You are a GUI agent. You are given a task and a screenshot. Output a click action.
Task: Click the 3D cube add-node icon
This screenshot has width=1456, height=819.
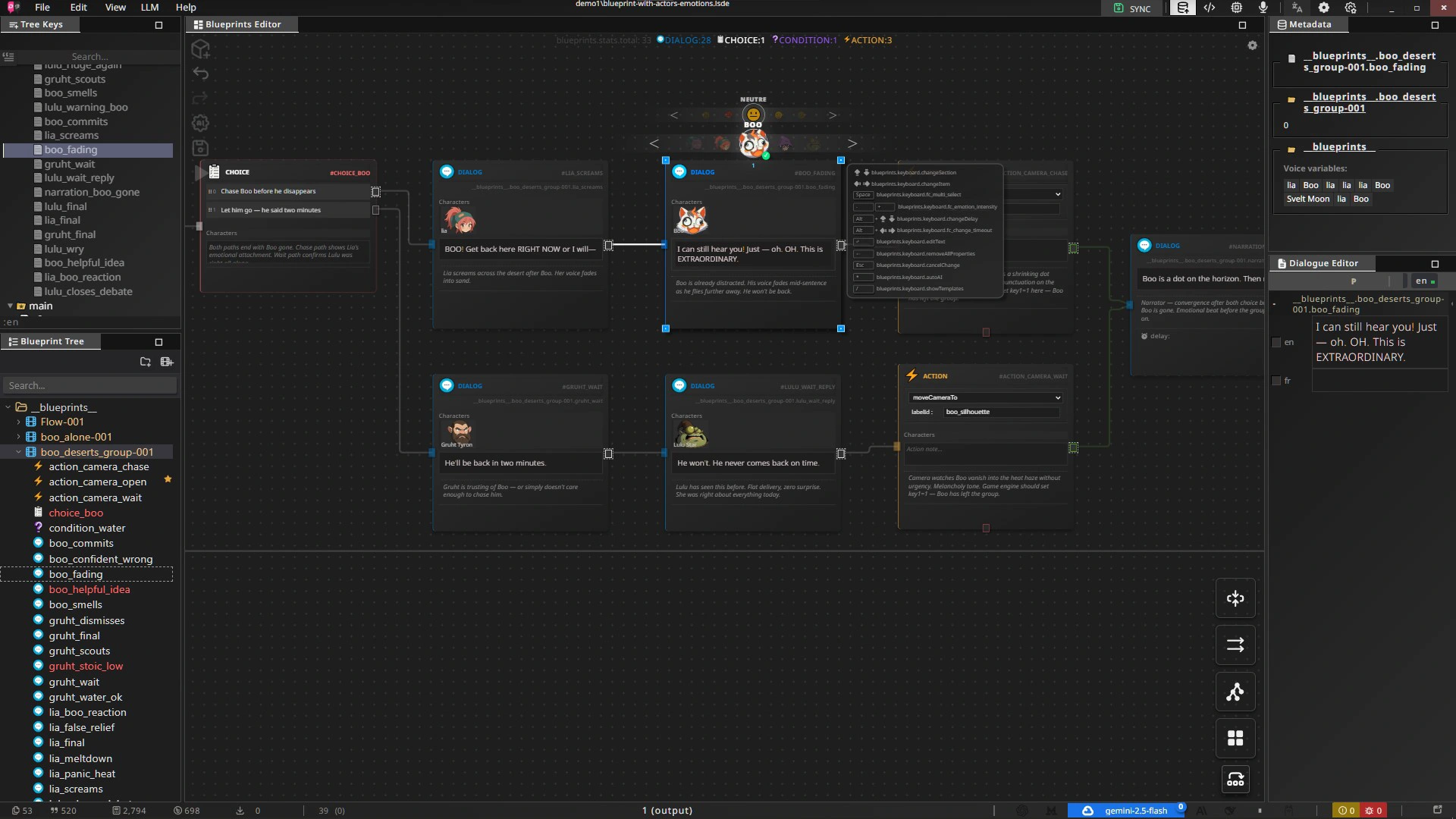[200, 49]
